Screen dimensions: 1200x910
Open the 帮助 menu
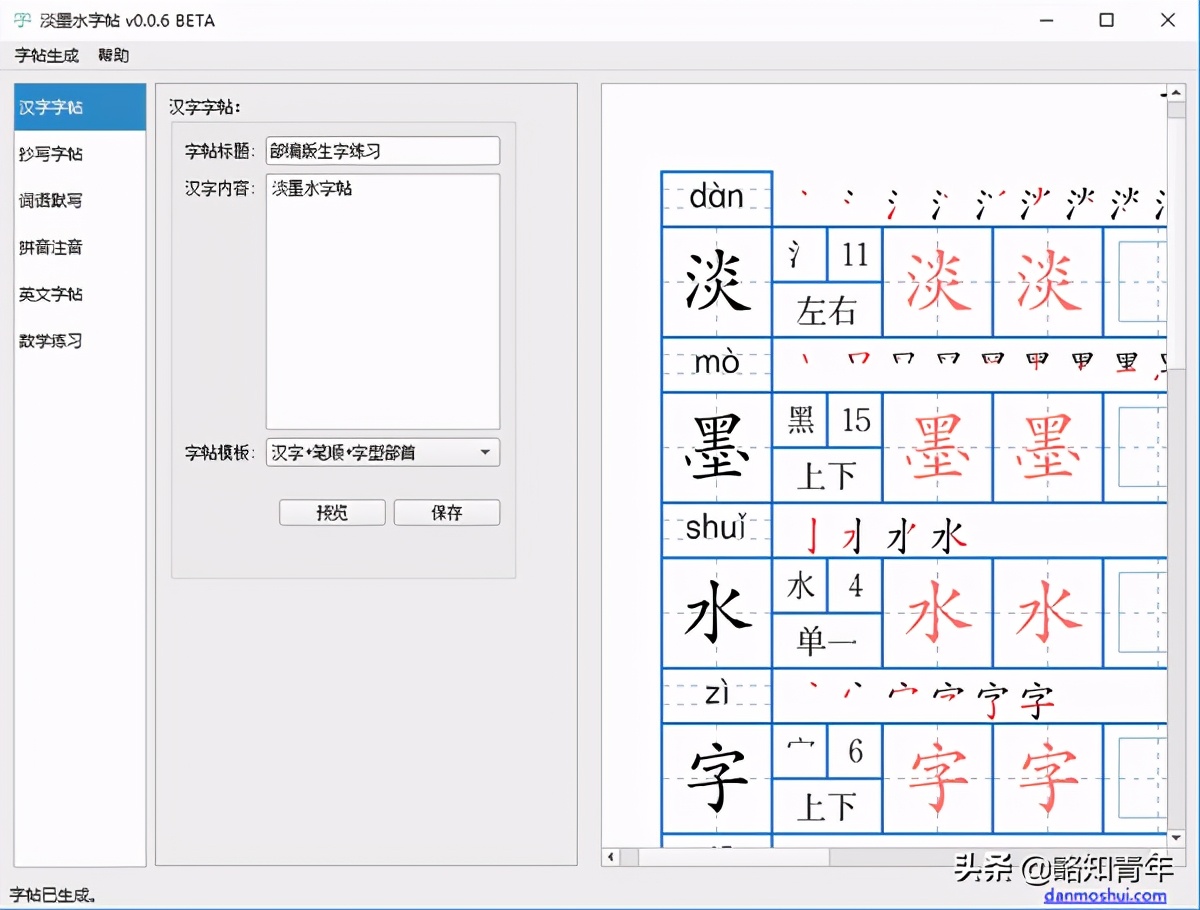click(x=111, y=56)
